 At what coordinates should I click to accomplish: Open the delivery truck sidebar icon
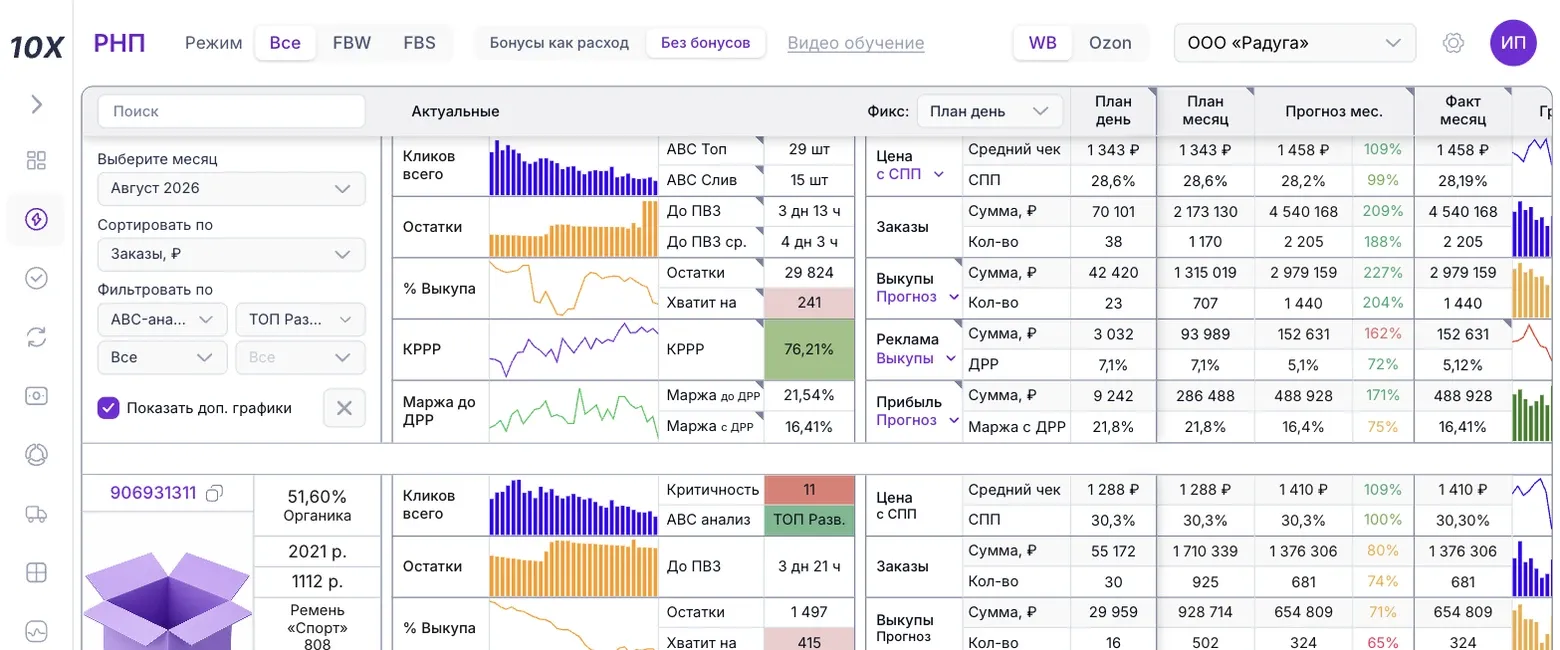pyautogui.click(x=36, y=514)
